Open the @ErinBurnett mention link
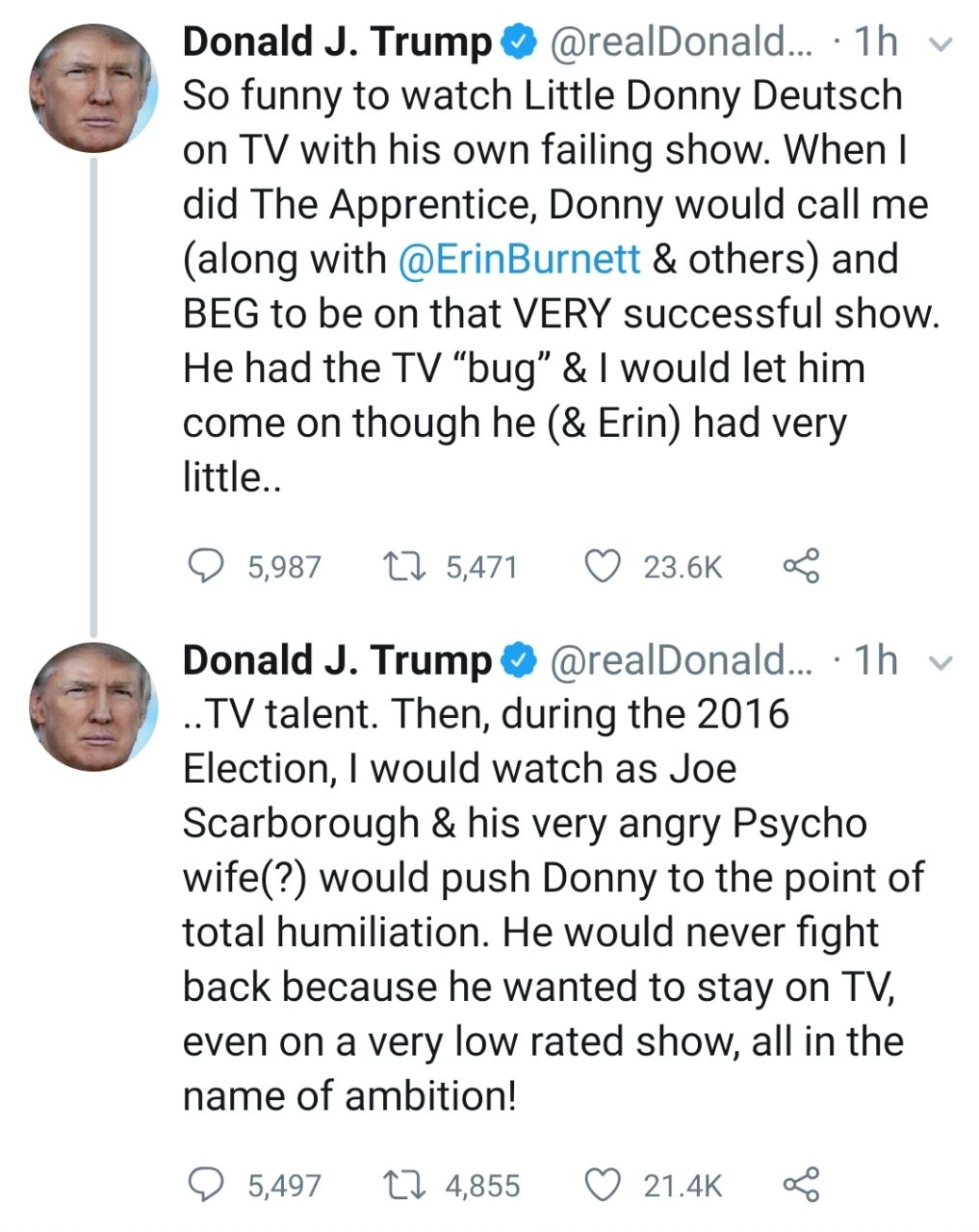Viewport: 979px width, 1232px height. tap(519, 260)
